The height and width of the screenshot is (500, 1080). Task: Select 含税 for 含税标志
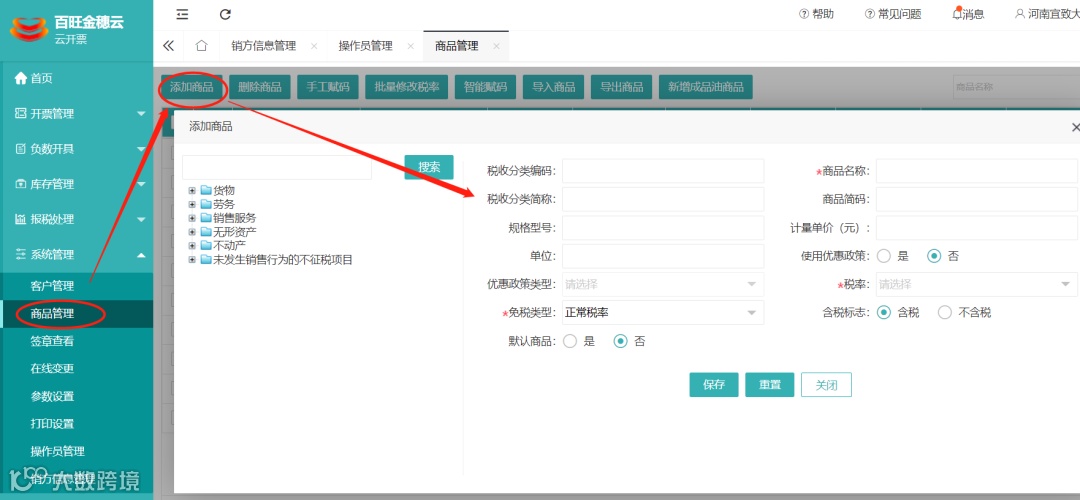point(884,313)
